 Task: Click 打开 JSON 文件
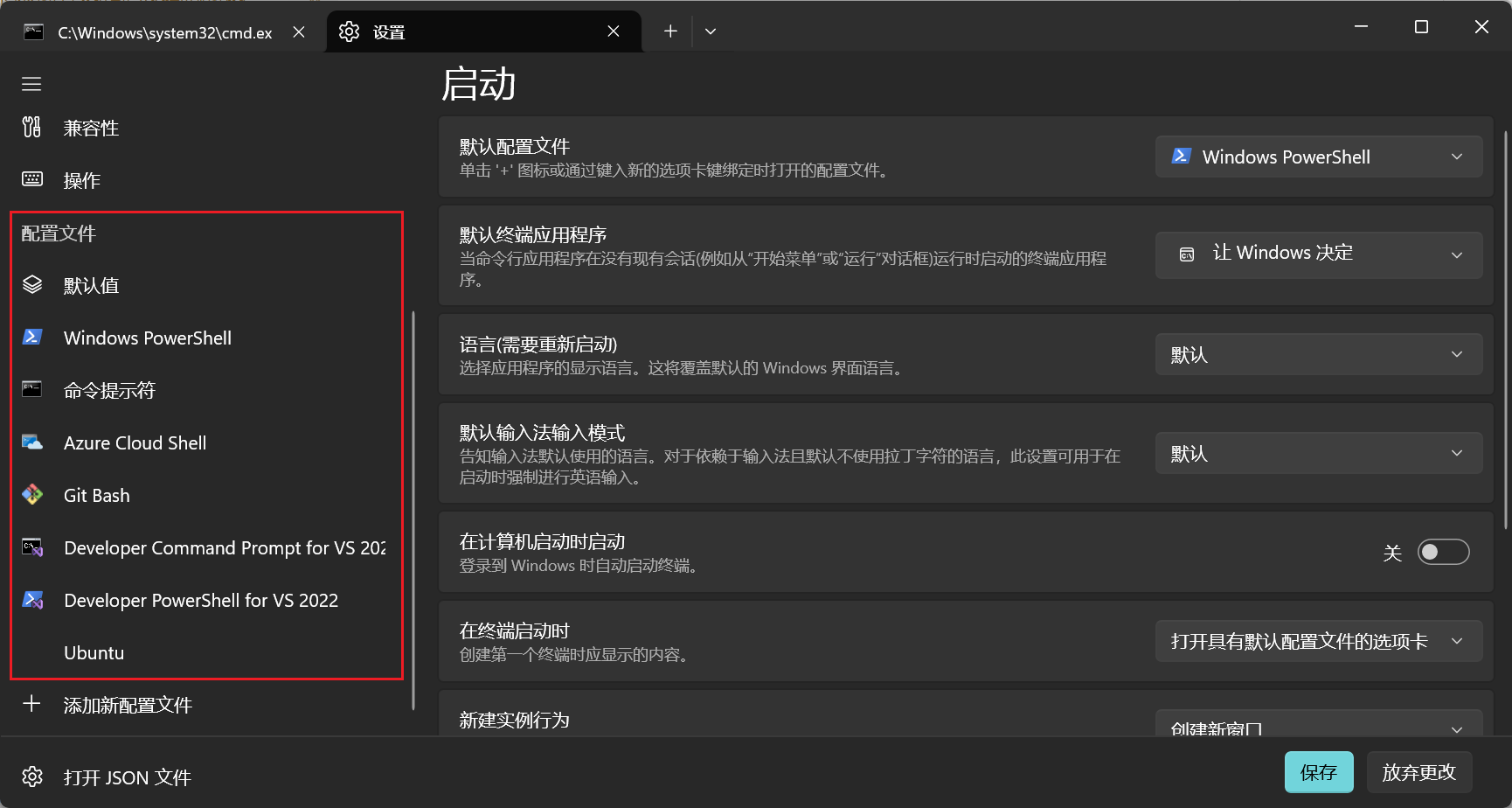tap(206, 777)
